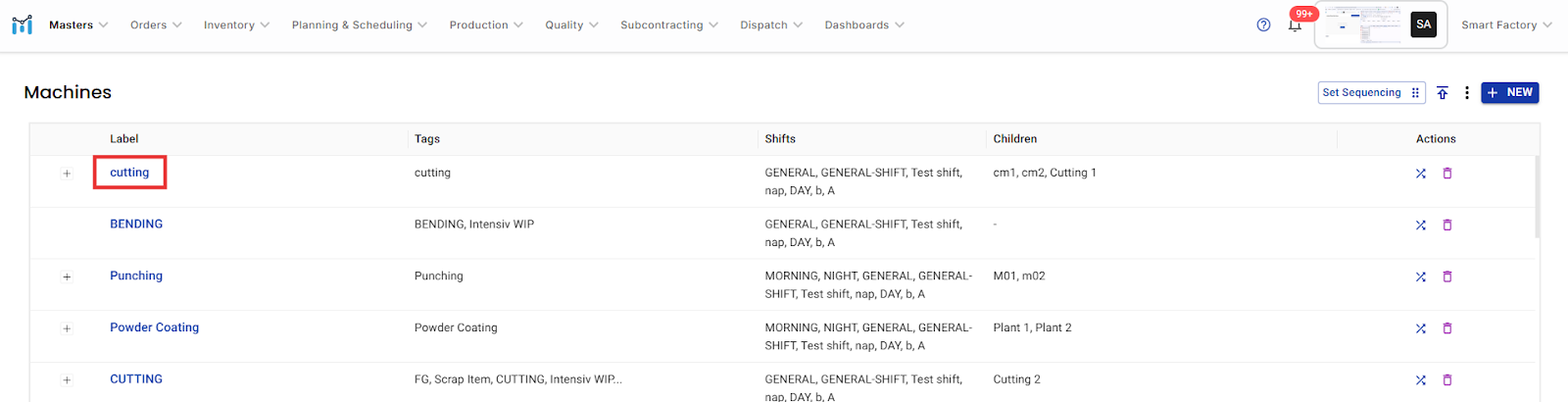The height and width of the screenshot is (402, 1568).
Task: Click the upload icon beside Set Sequencing
Action: tap(1443, 93)
